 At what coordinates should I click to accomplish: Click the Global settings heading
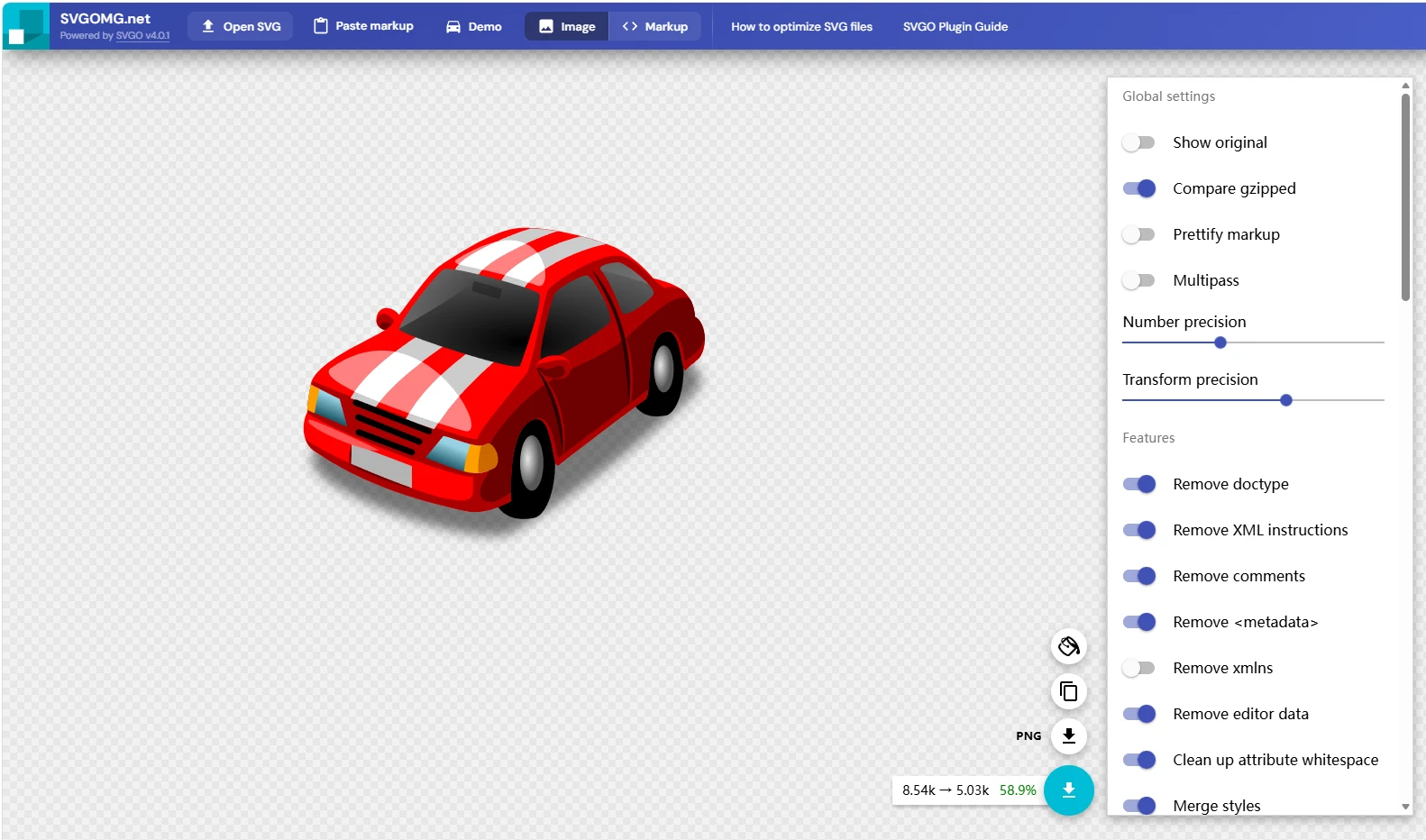[x=1168, y=96]
